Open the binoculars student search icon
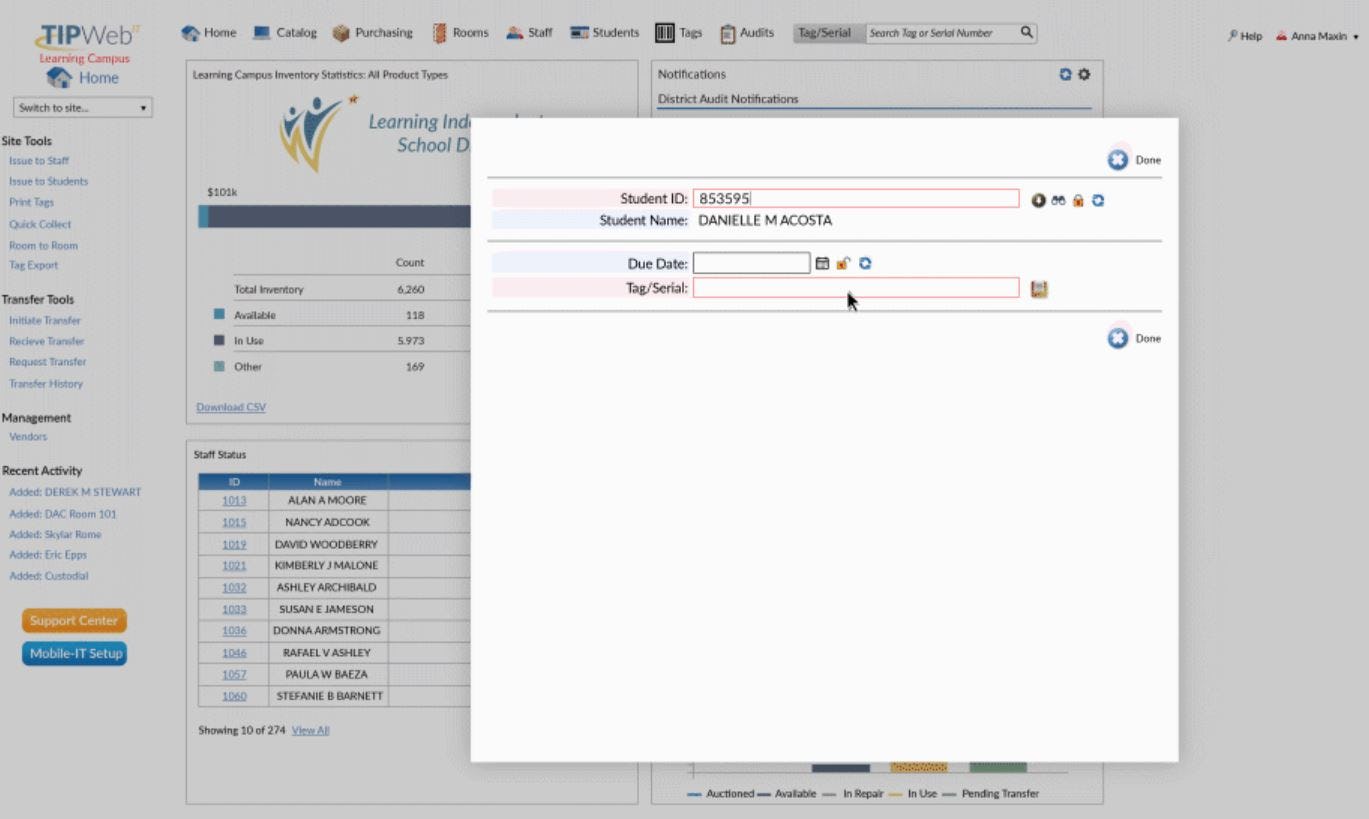The image size is (1369, 819). pos(1058,200)
